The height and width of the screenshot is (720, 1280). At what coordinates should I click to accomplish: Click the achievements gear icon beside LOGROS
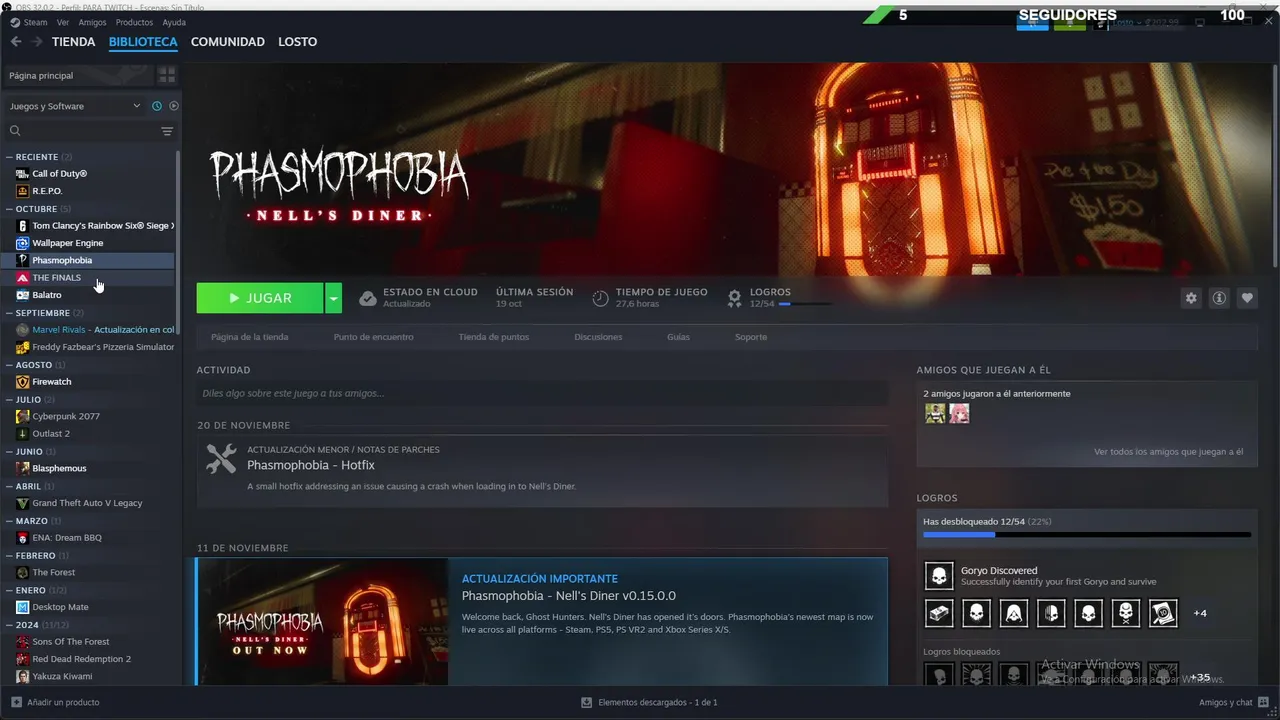[734, 298]
